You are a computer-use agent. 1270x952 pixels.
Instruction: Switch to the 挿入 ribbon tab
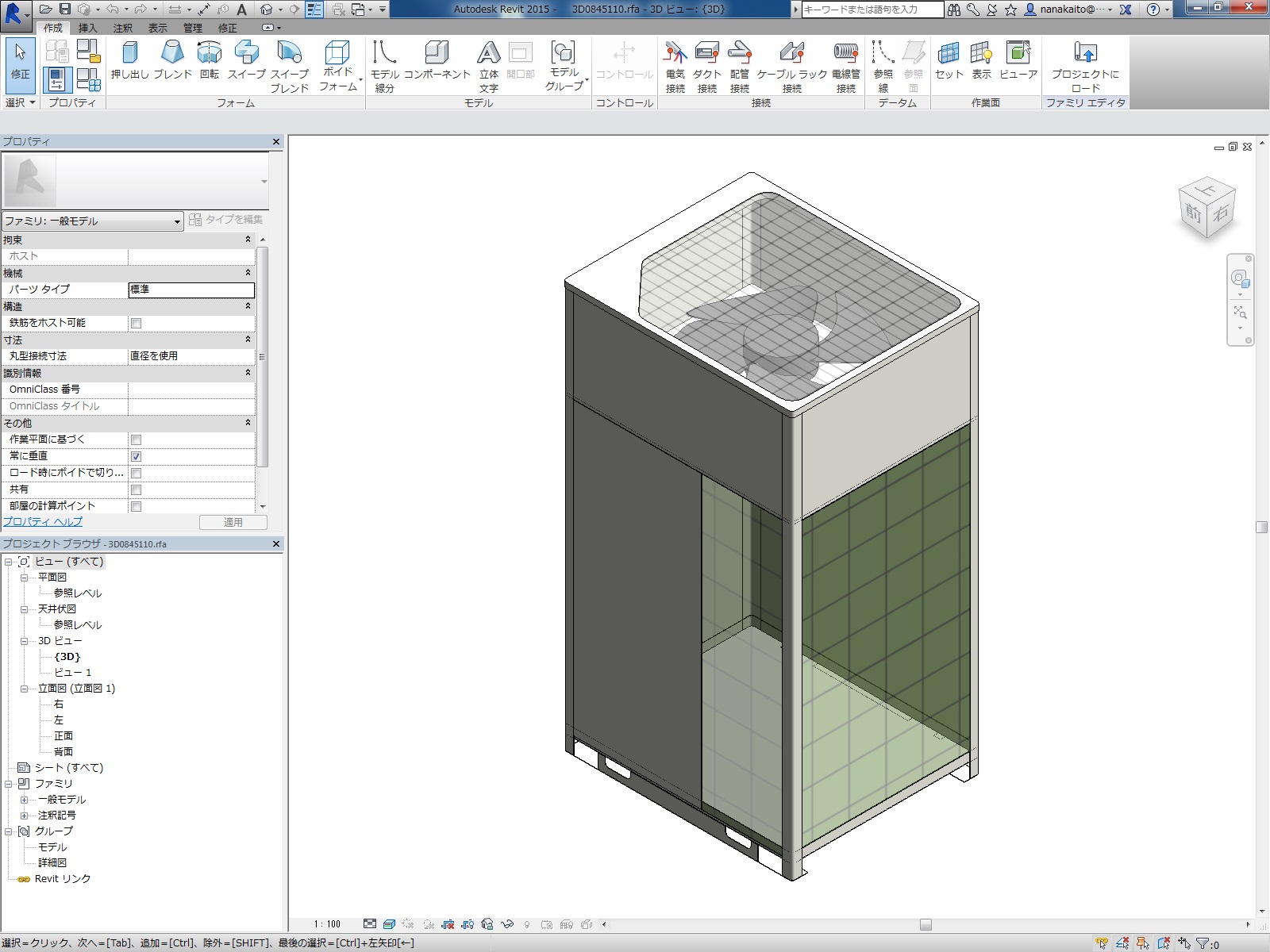tap(87, 28)
